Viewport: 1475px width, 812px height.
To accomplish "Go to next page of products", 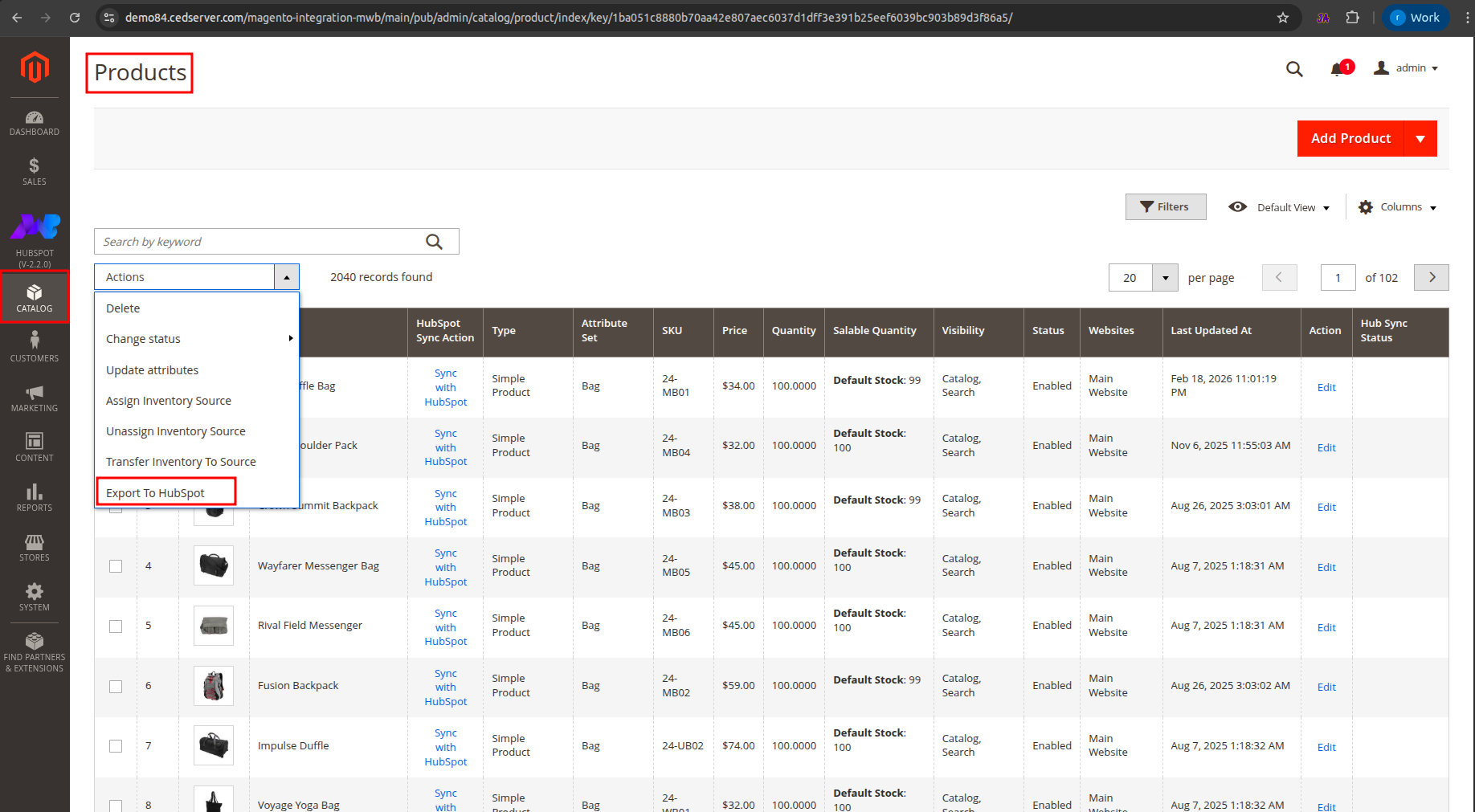I will click(x=1431, y=278).
